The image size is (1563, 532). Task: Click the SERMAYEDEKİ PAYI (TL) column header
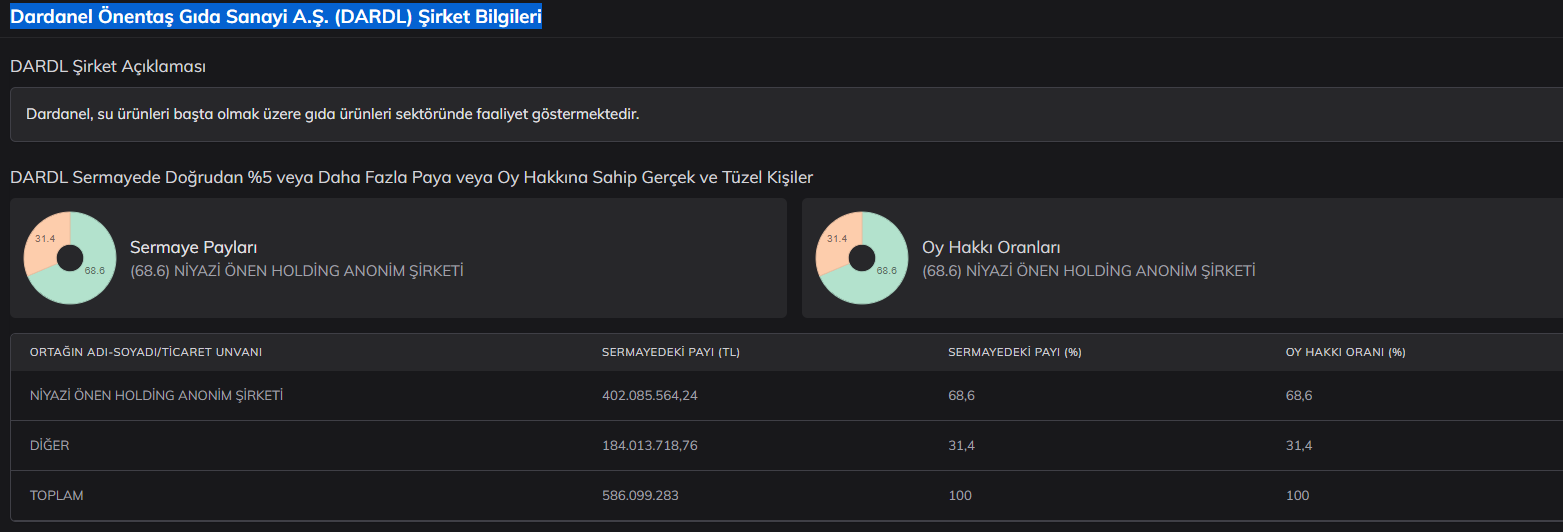pos(671,353)
